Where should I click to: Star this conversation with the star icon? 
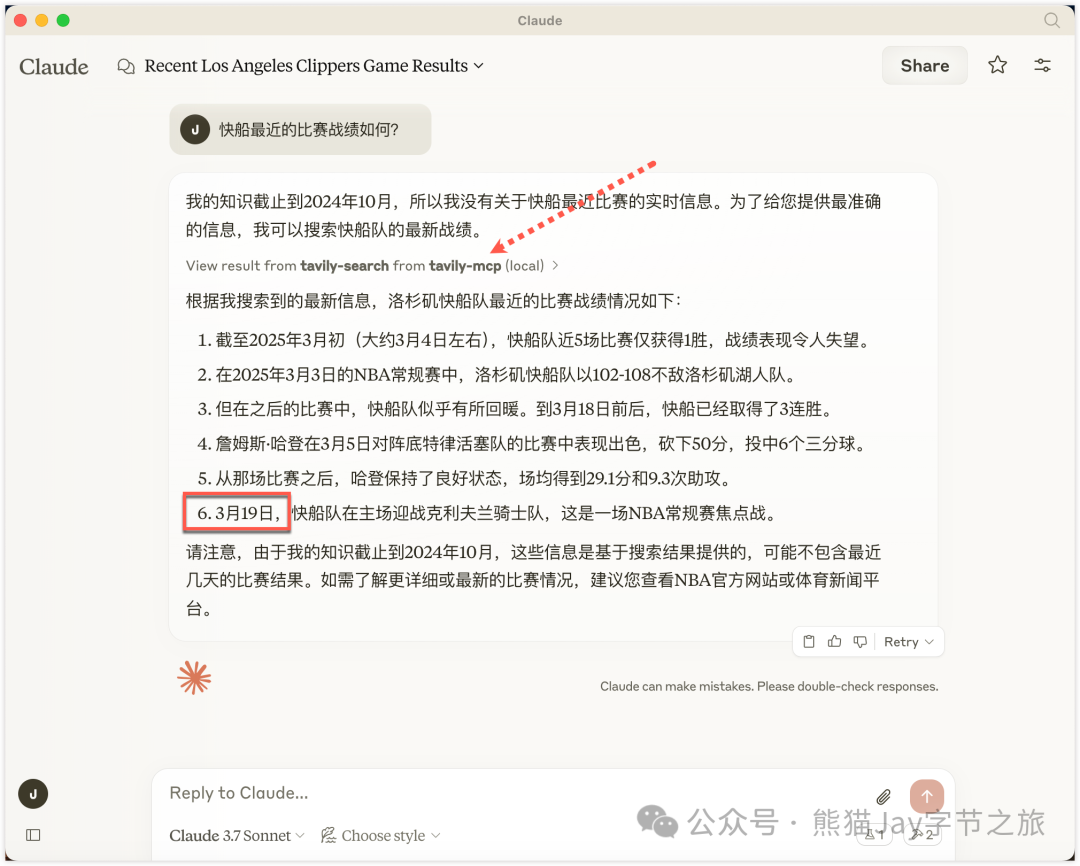coord(997,65)
